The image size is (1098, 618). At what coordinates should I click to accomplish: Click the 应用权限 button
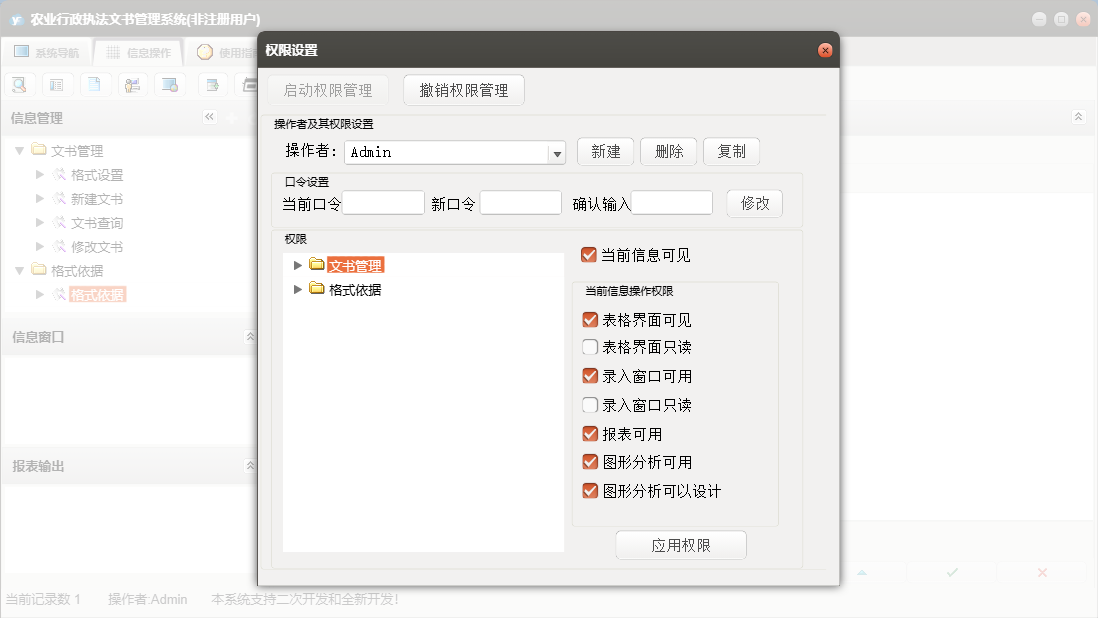coord(681,546)
